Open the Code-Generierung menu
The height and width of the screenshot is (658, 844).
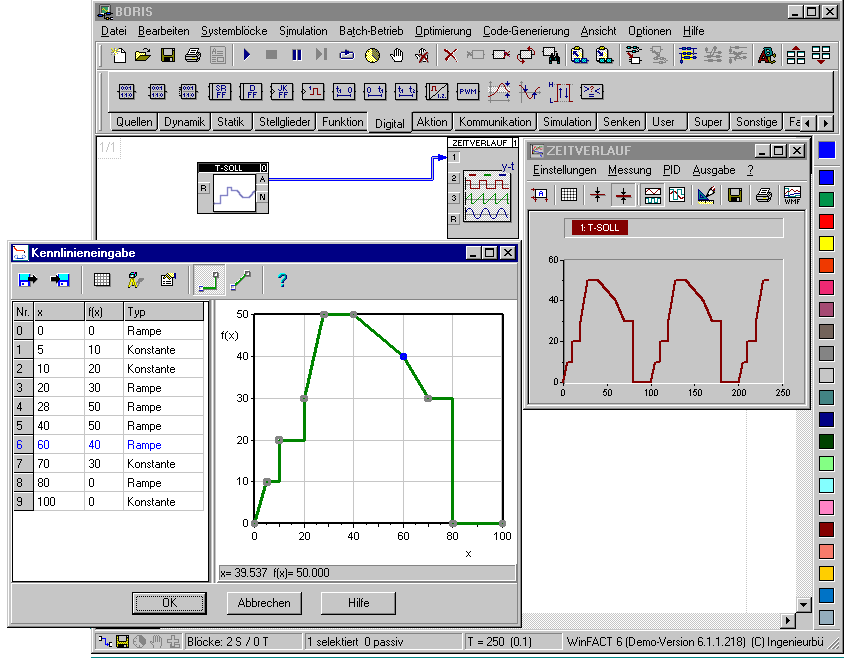click(x=526, y=31)
